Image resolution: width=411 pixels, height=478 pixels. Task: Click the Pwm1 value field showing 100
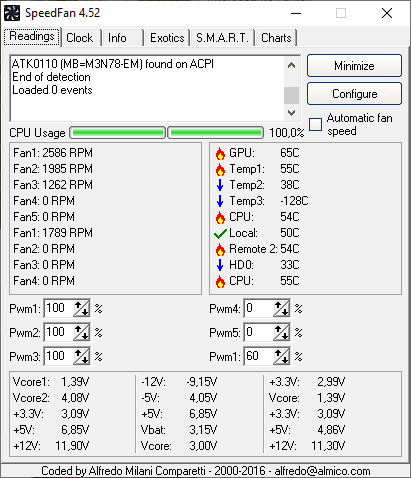click(58, 308)
